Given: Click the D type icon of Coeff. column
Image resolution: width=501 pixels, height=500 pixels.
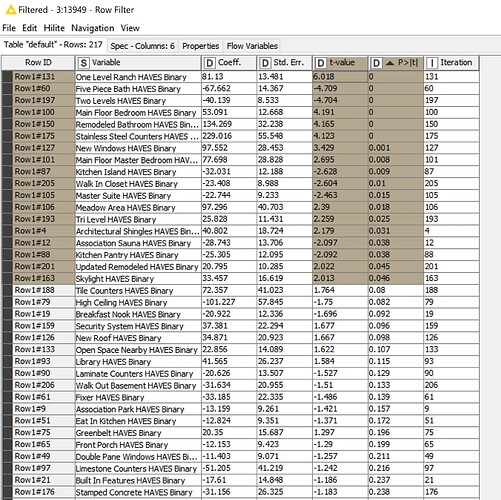Looking at the screenshot, I should [x=210, y=63].
